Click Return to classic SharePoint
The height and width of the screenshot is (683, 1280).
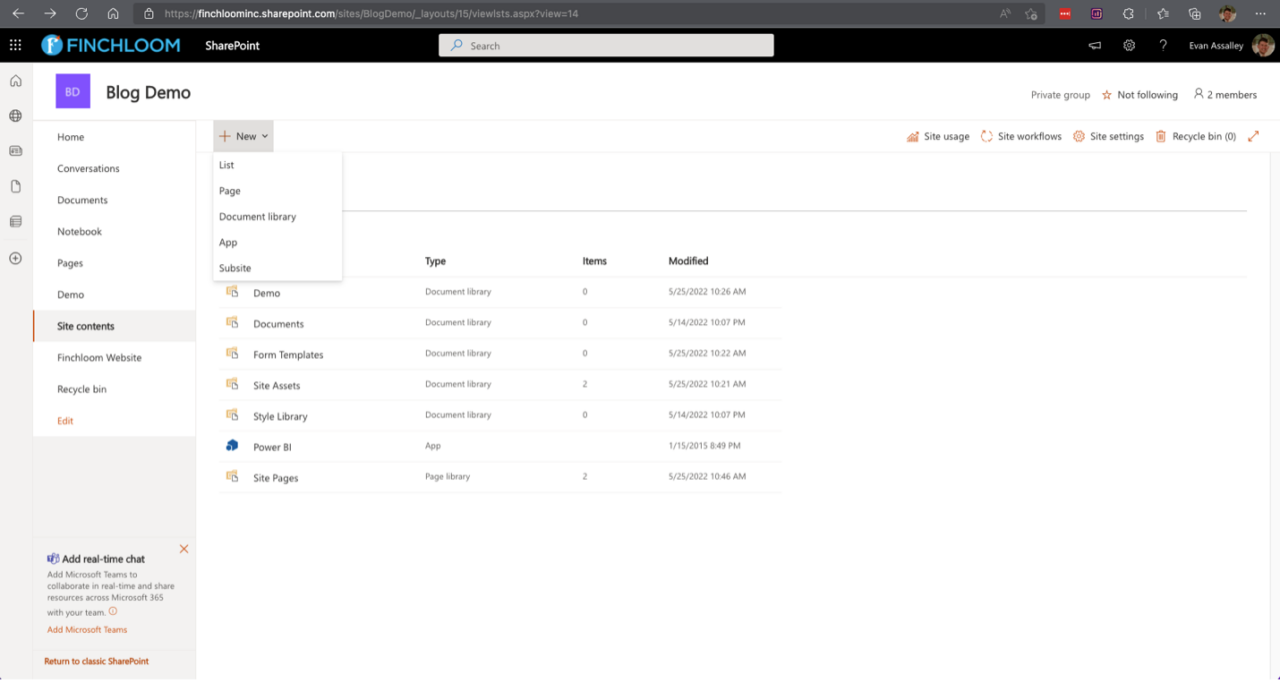click(x=95, y=661)
